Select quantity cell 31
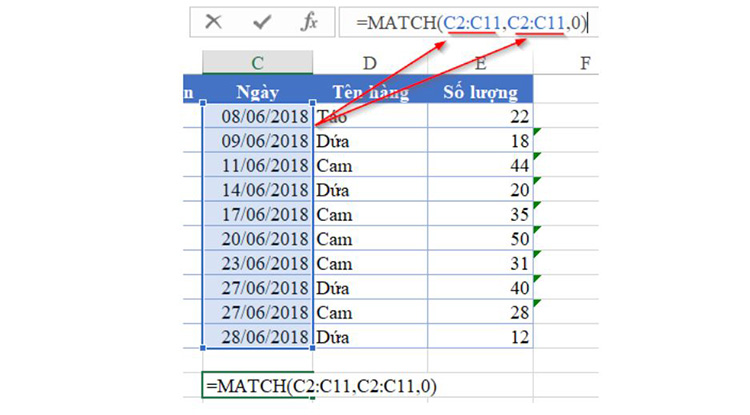 (x=480, y=263)
